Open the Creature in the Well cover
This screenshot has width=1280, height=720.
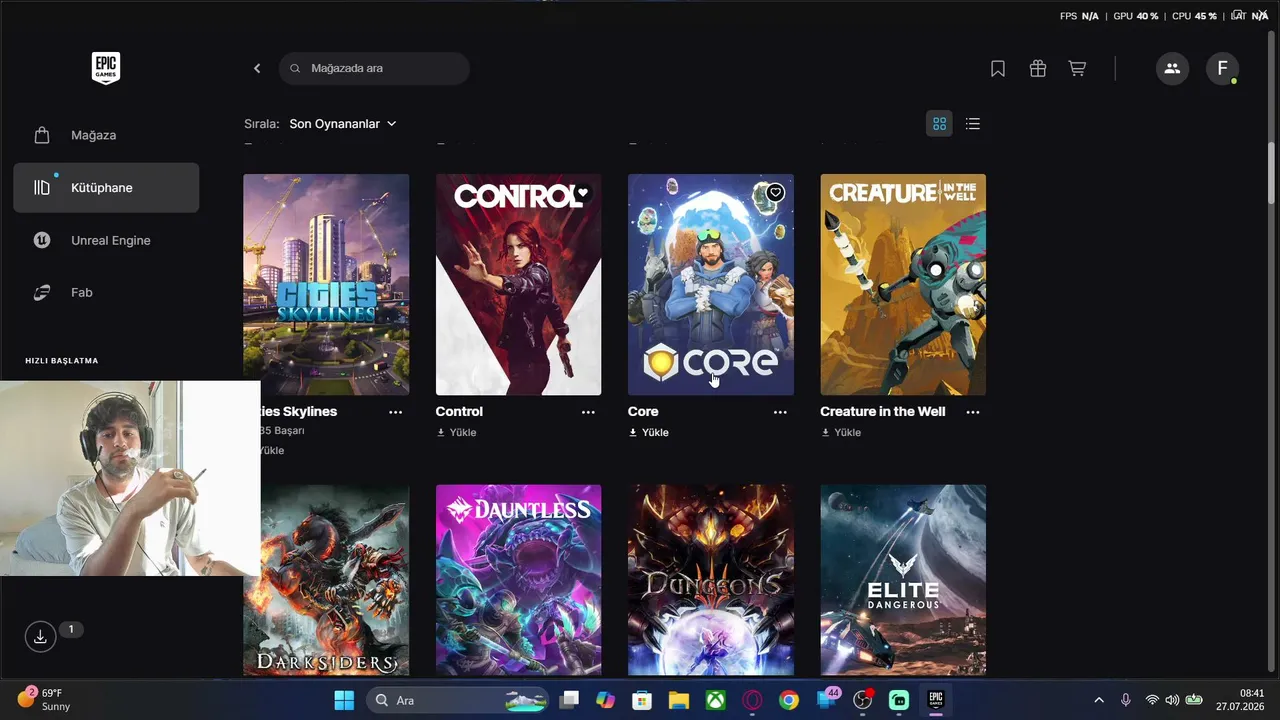[x=903, y=285]
